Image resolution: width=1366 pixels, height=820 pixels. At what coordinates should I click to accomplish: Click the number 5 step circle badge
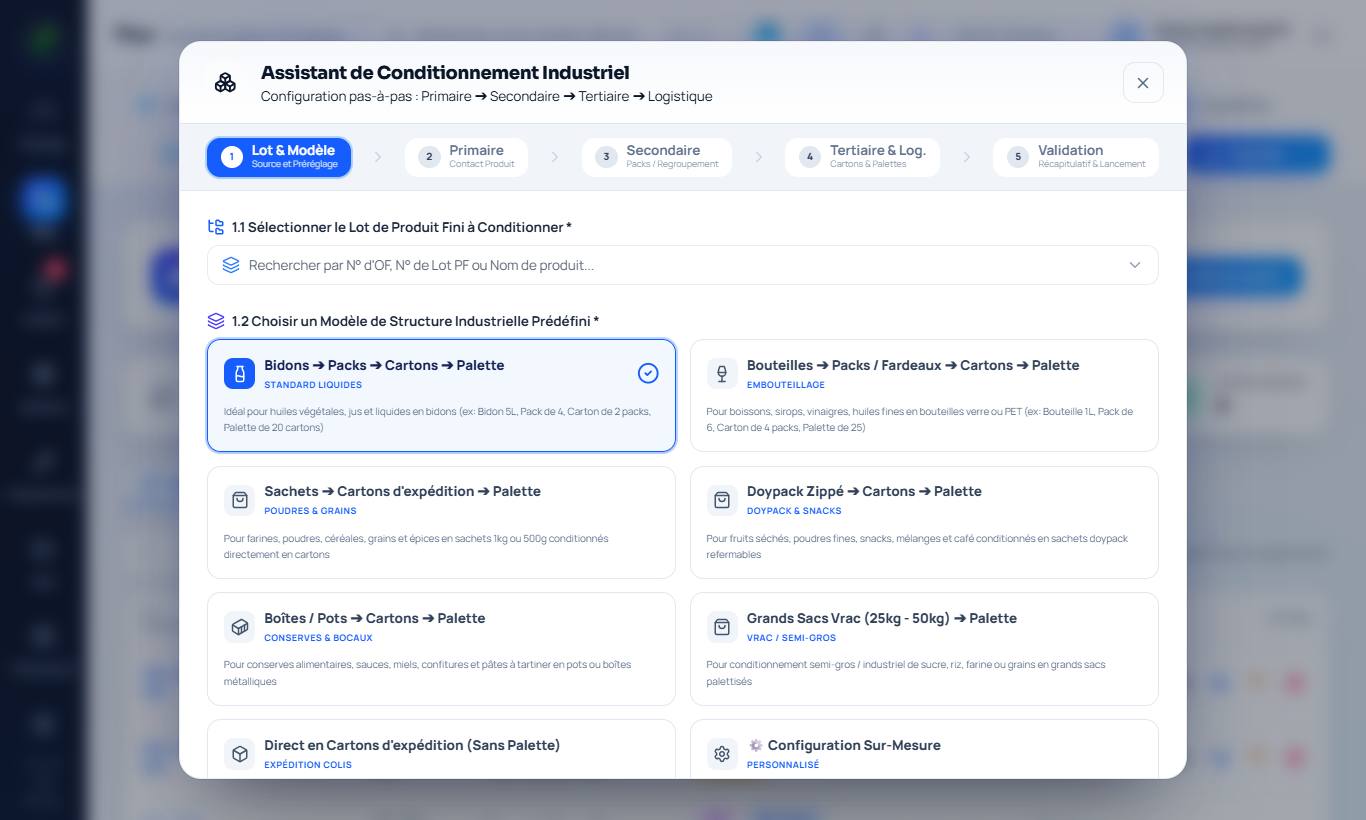(1018, 157)
